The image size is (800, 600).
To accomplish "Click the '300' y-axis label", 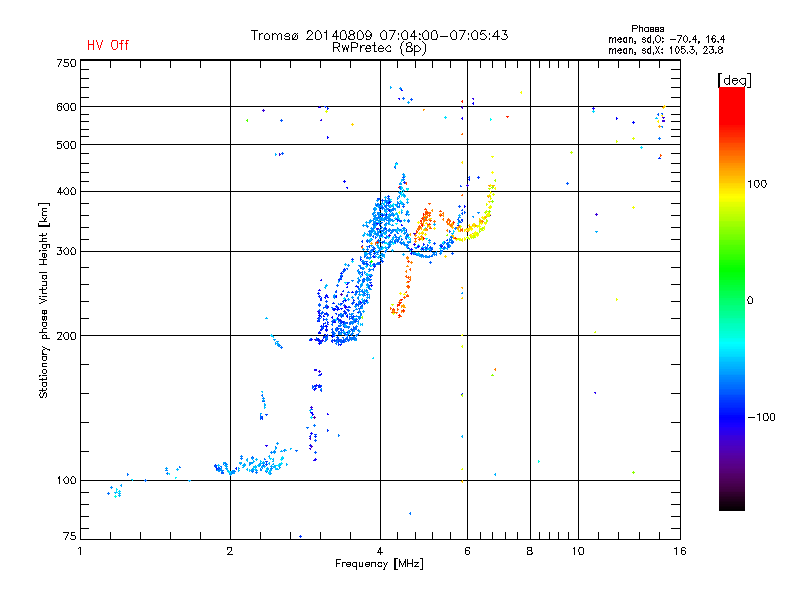I will coord(66,252).
